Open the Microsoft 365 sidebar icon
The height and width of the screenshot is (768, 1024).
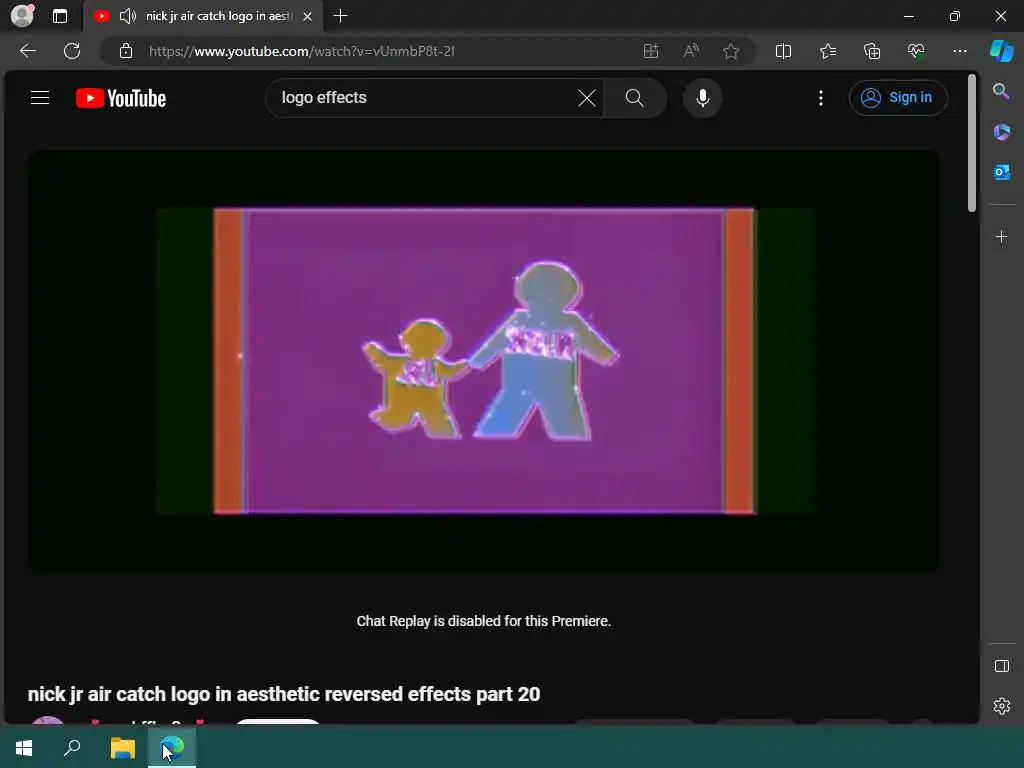pyautogui.click(x=1001, y=132)
